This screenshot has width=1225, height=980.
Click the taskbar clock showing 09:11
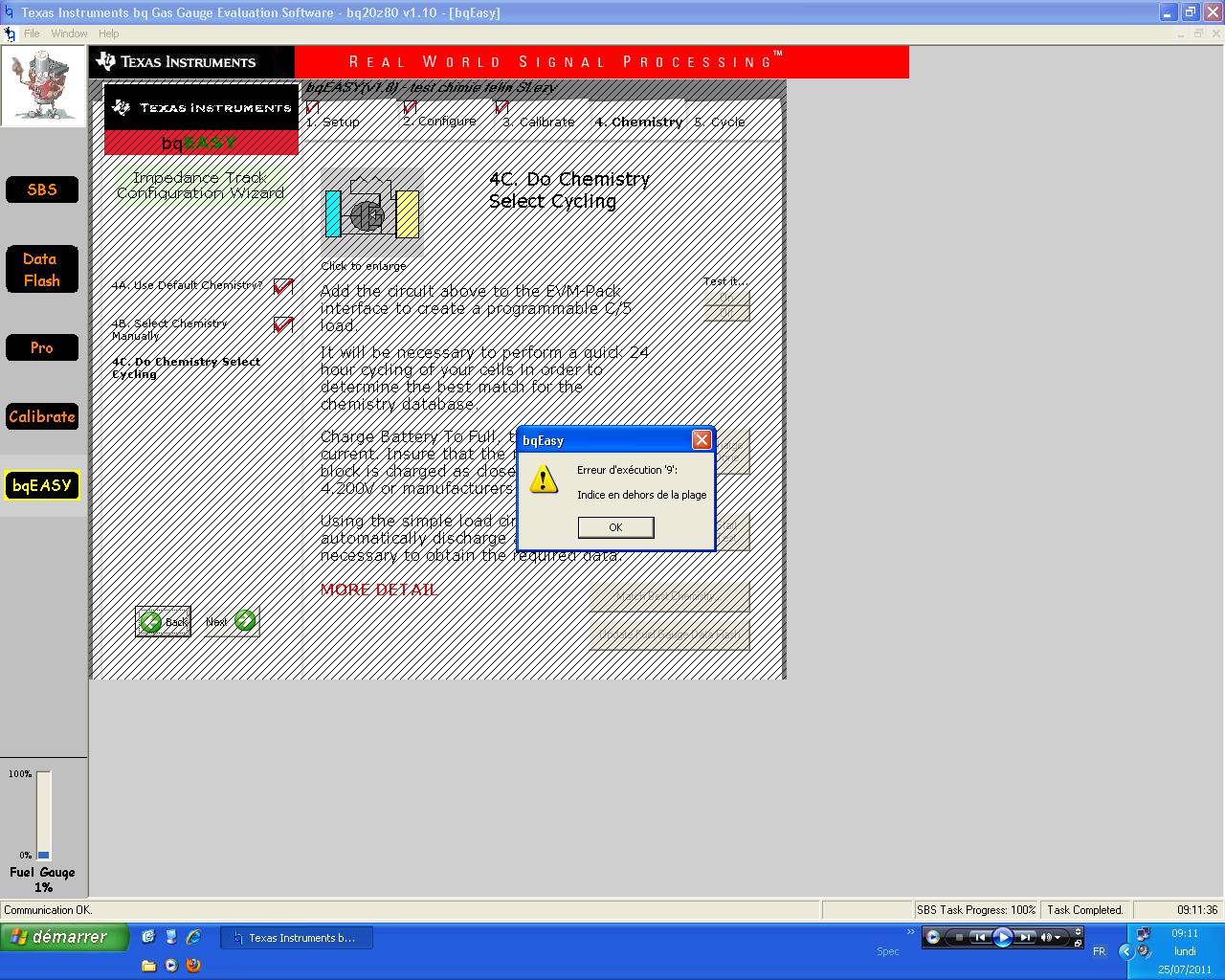(1185, 933)
